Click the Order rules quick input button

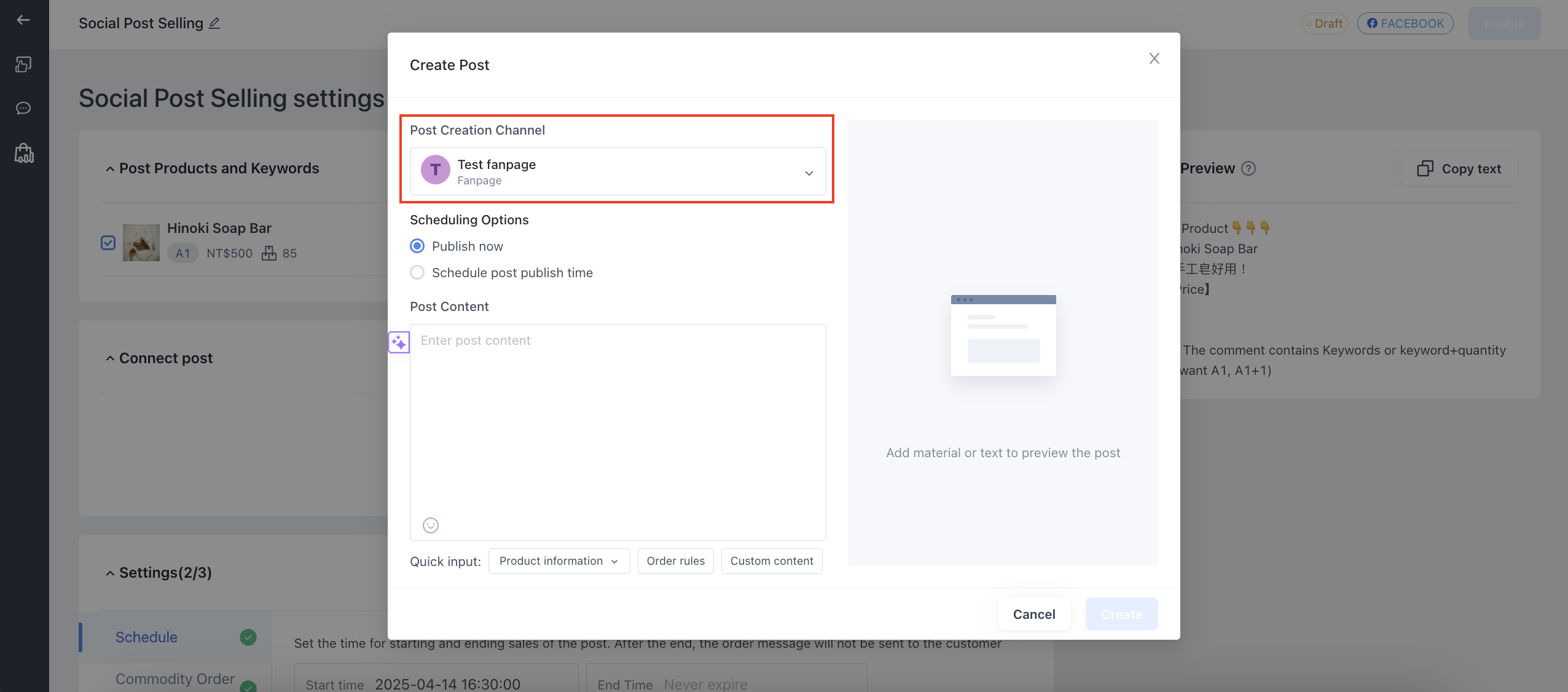click(676, 561)
